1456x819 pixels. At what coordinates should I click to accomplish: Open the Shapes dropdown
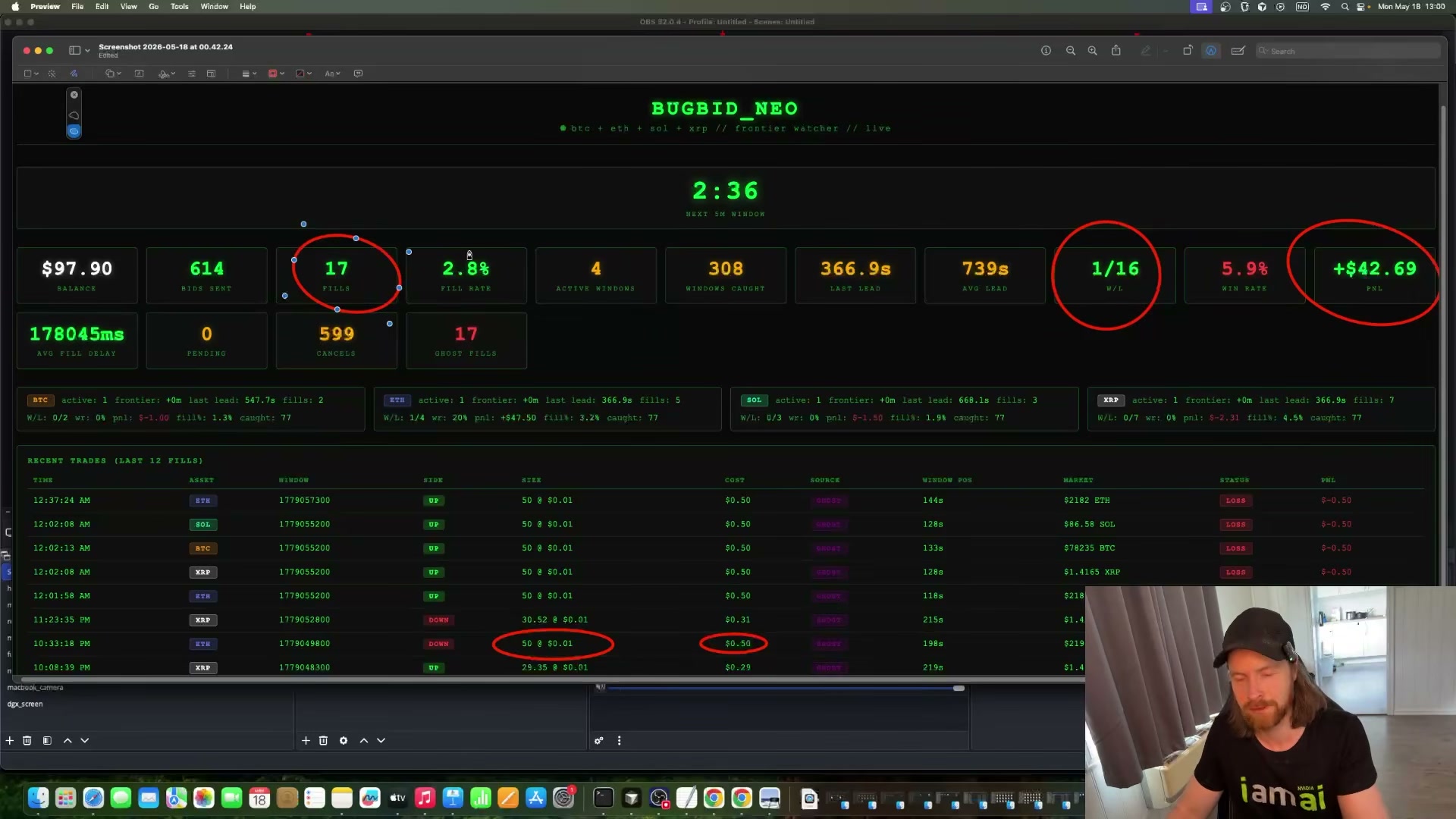(114, 74)
